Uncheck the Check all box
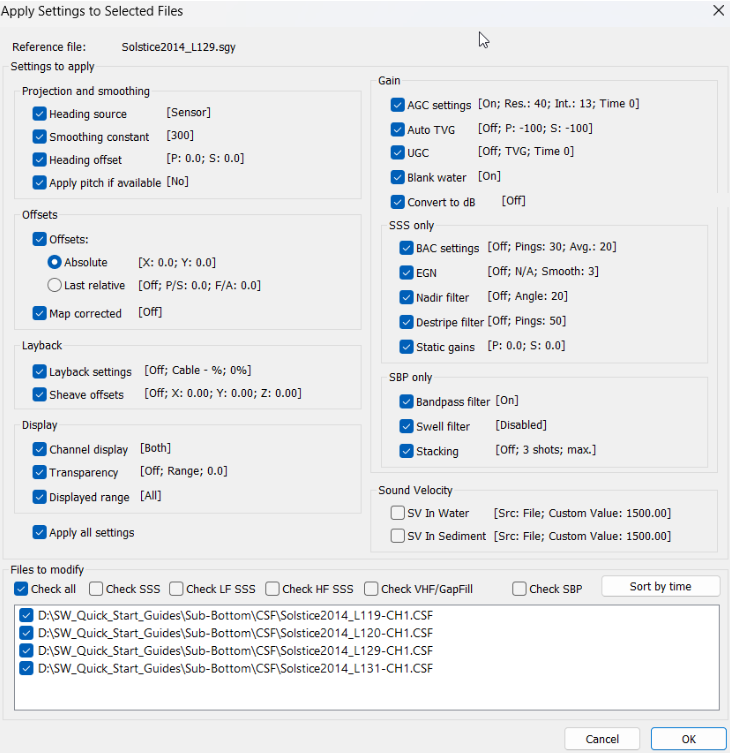 [x=21, y=589]
